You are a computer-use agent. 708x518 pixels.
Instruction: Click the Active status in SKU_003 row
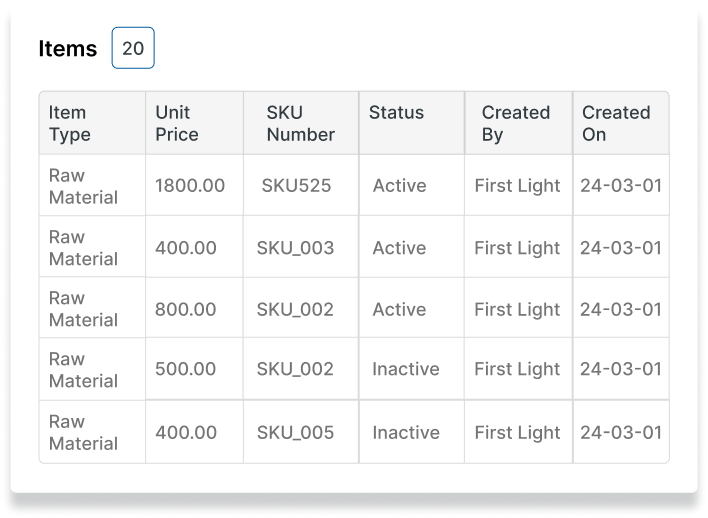[x=399, y=248]
